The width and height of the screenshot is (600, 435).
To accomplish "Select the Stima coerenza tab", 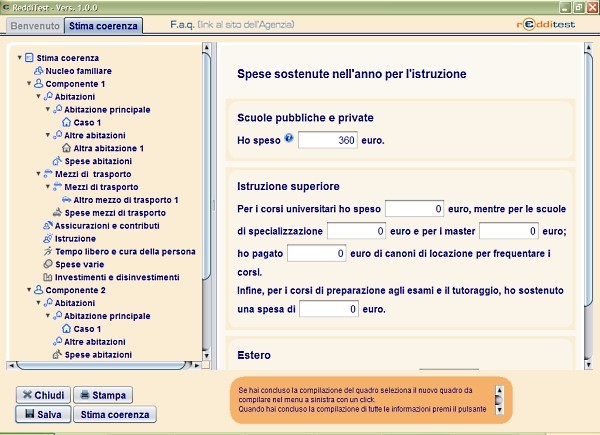I will tap(103, 26).
